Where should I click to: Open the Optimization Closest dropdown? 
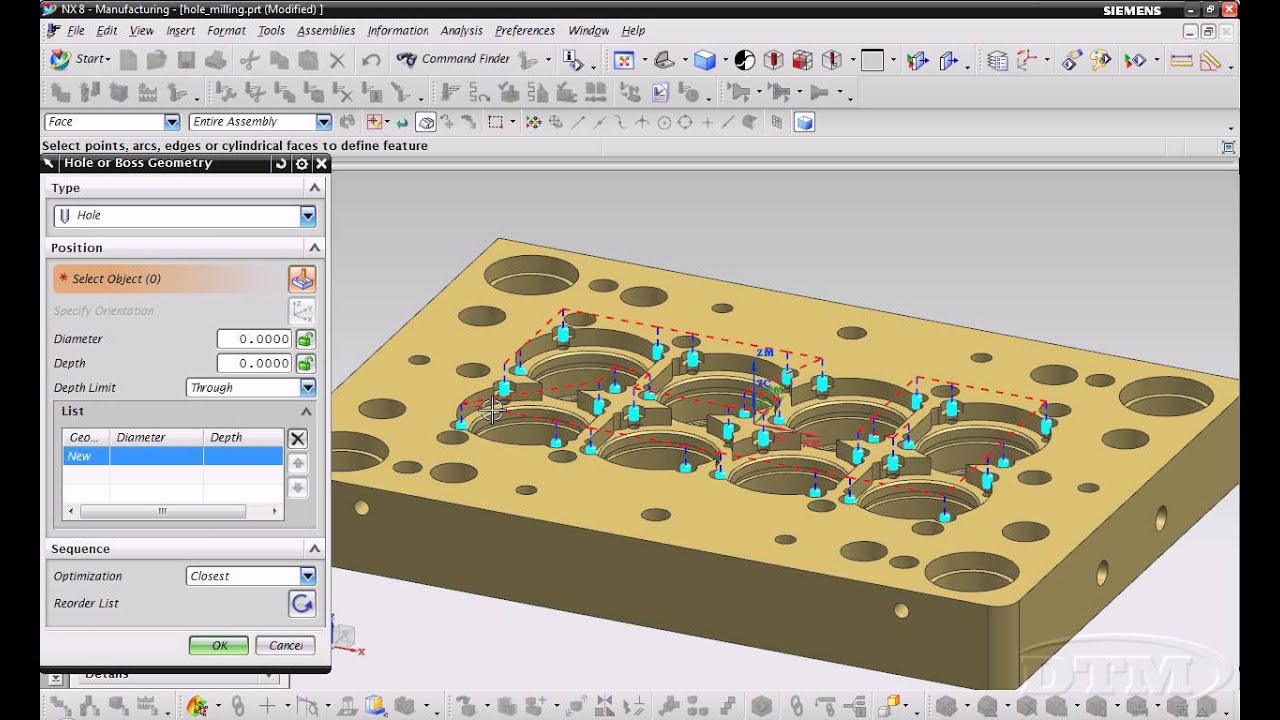coord(308,576)
